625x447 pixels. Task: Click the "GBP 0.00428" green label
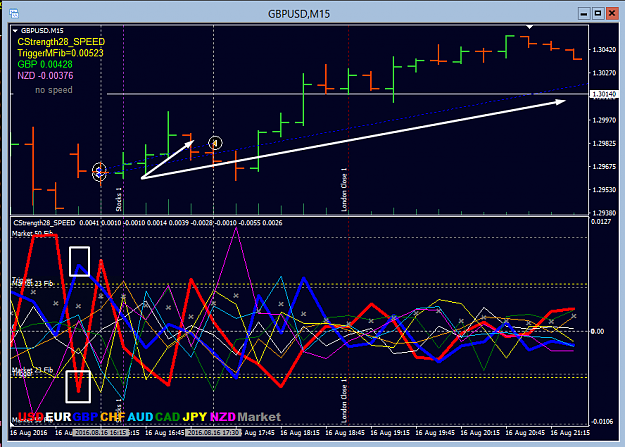coord(45,64)
